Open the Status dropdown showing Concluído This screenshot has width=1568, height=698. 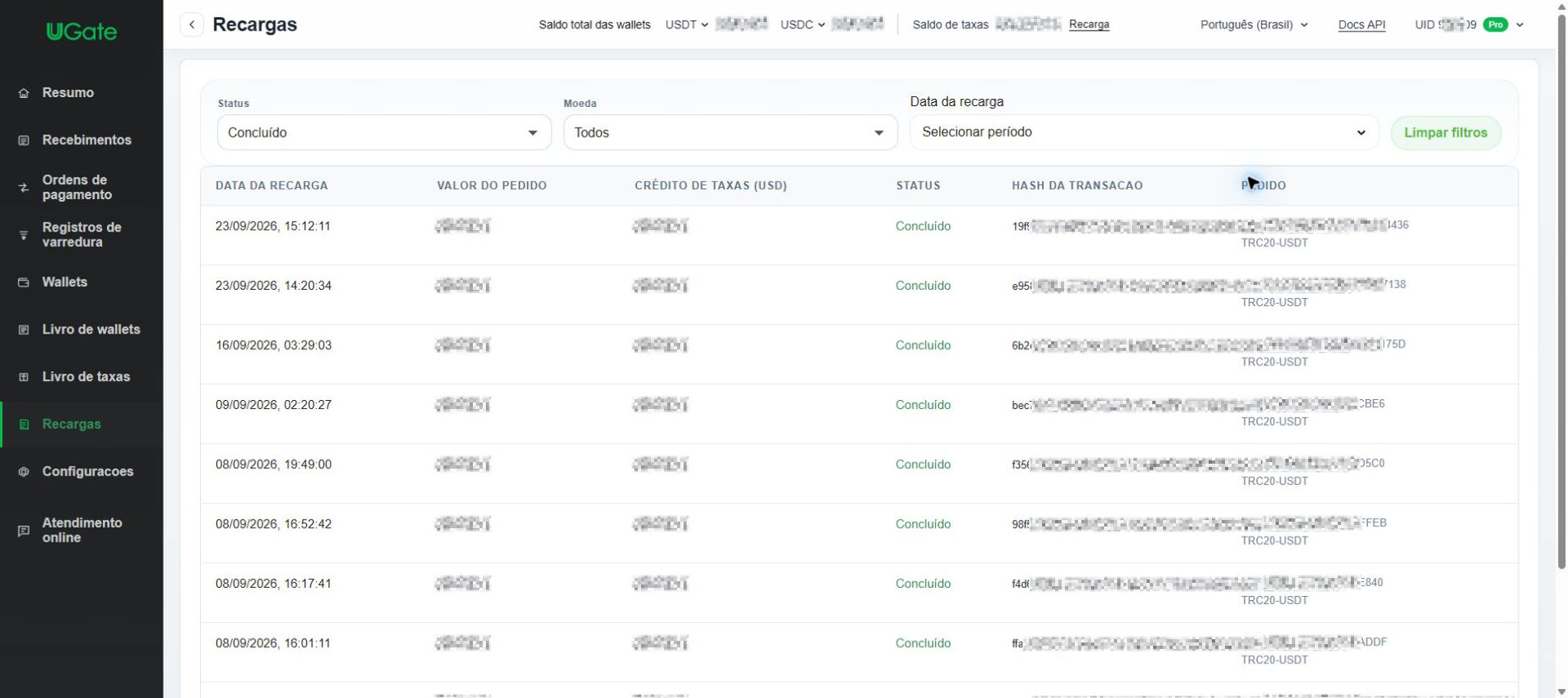click(x=384, y=132)
